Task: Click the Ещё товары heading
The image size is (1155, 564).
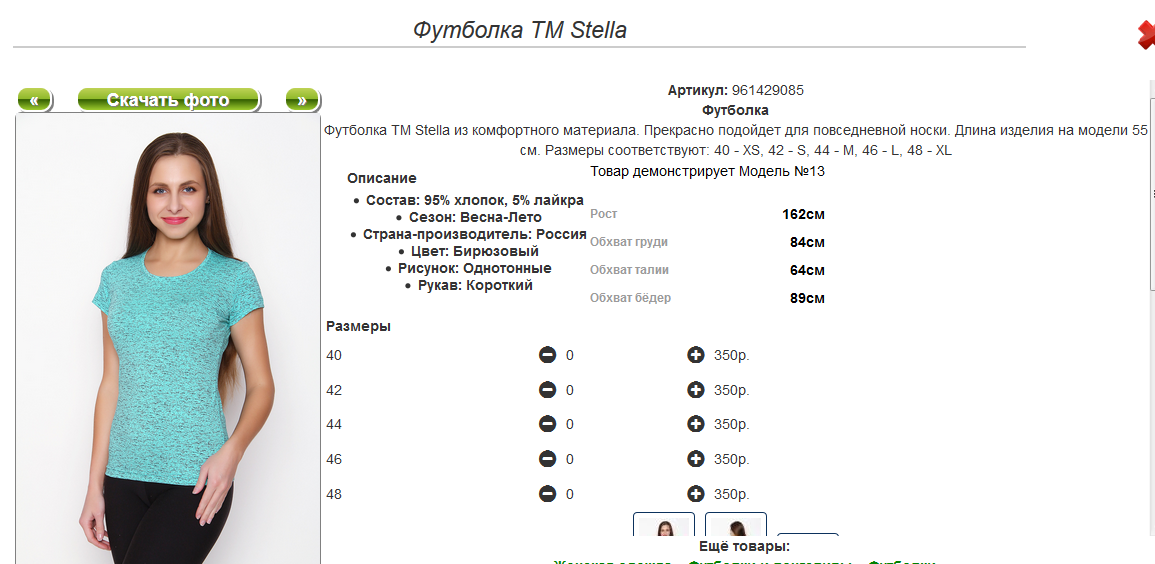Action: [744, 546]
